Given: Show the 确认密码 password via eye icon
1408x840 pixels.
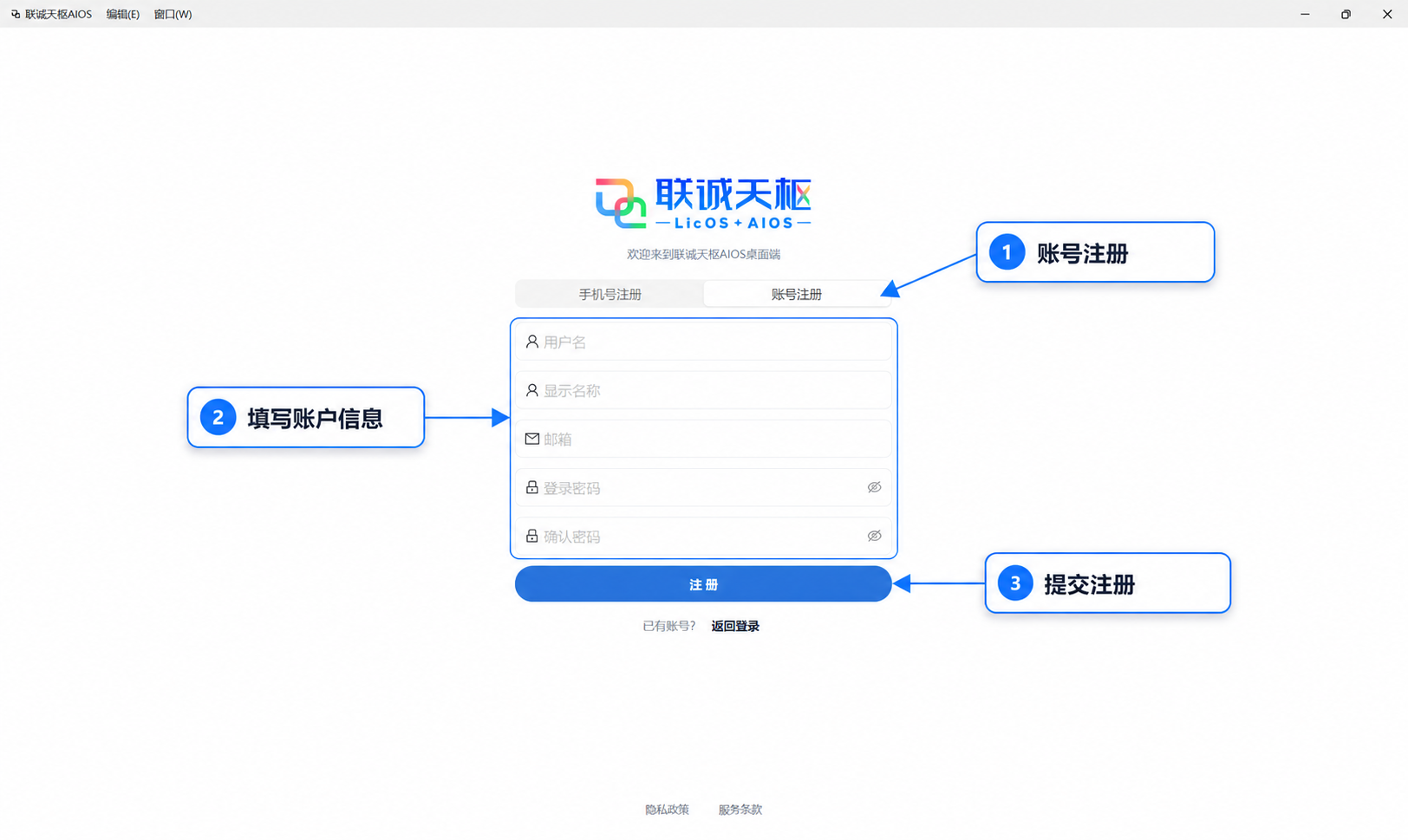Looking at the screenshot, I should [874, 536].
